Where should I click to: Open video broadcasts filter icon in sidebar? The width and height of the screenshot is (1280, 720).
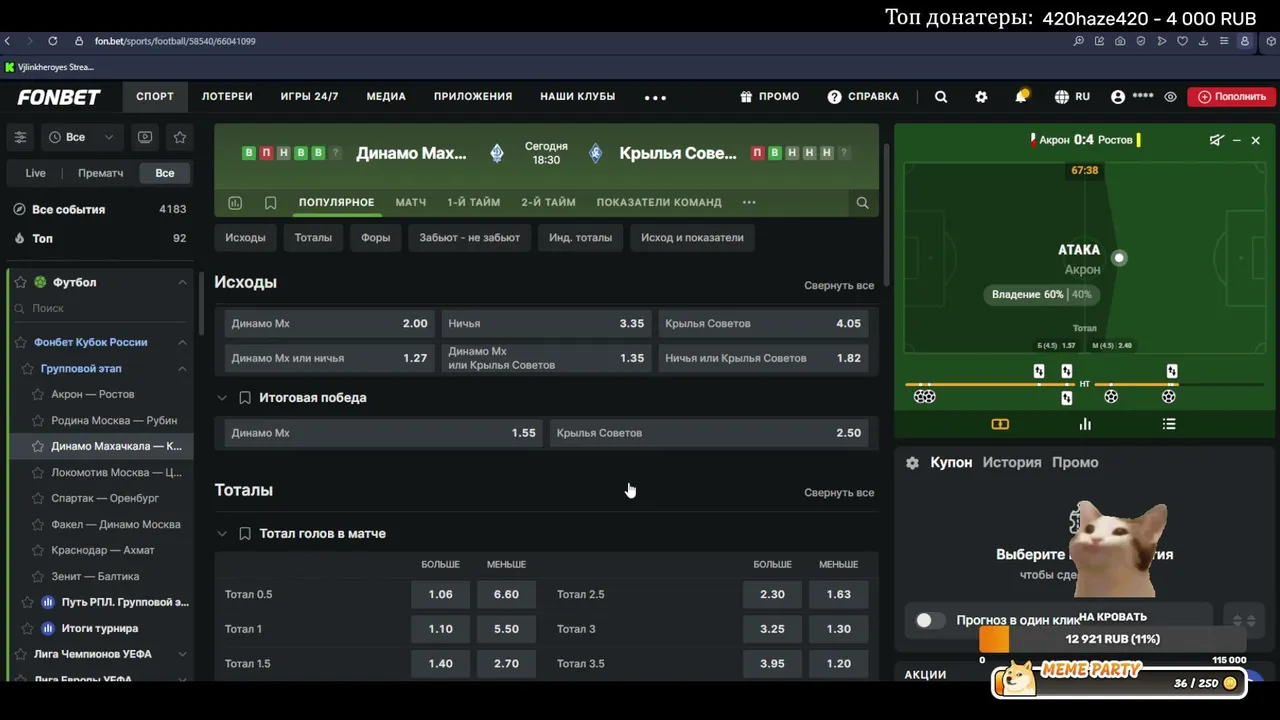[x=145, y=137]
